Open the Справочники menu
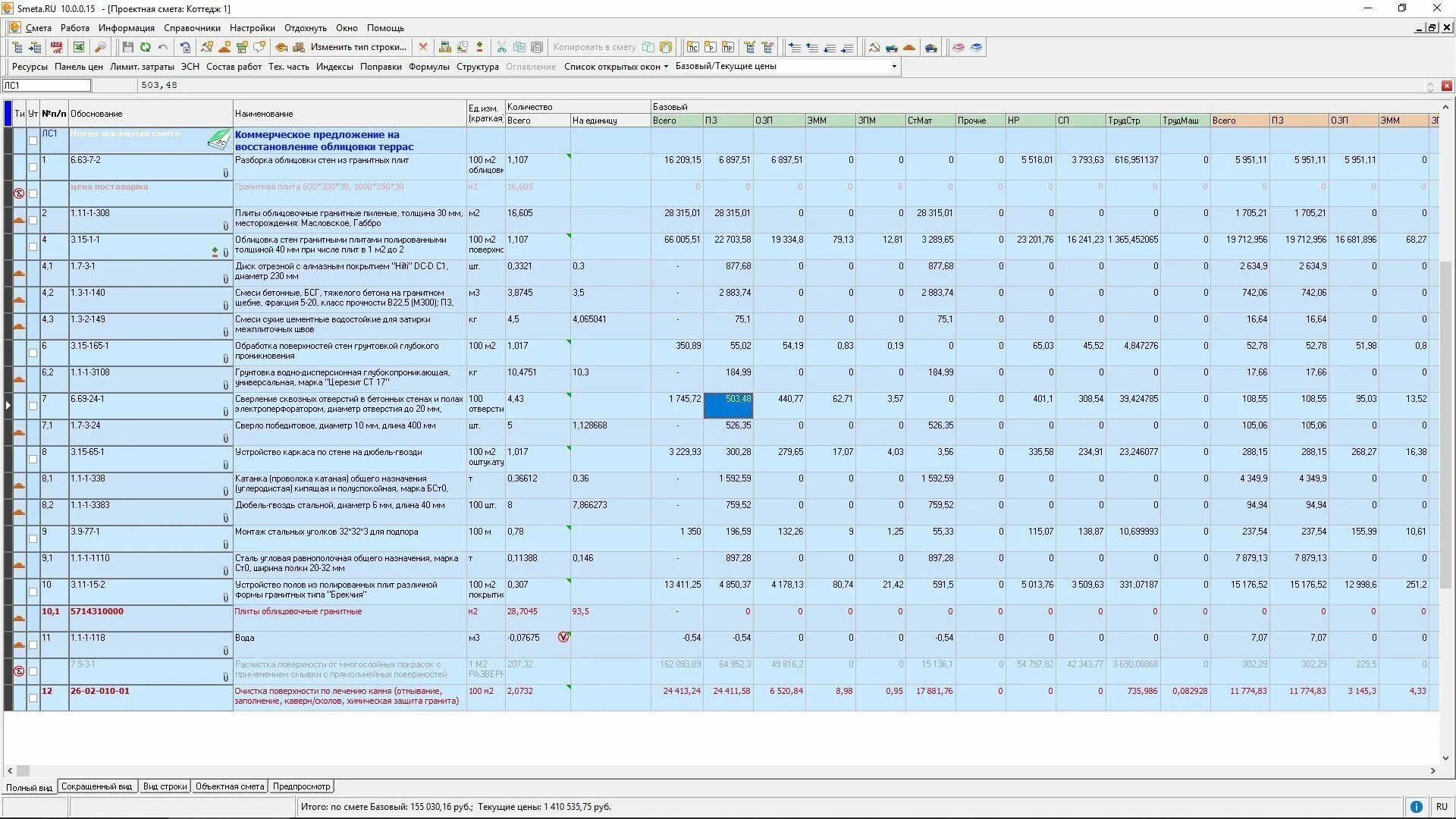This screenshot has width=1456, height=819. (x=192, y=28)
